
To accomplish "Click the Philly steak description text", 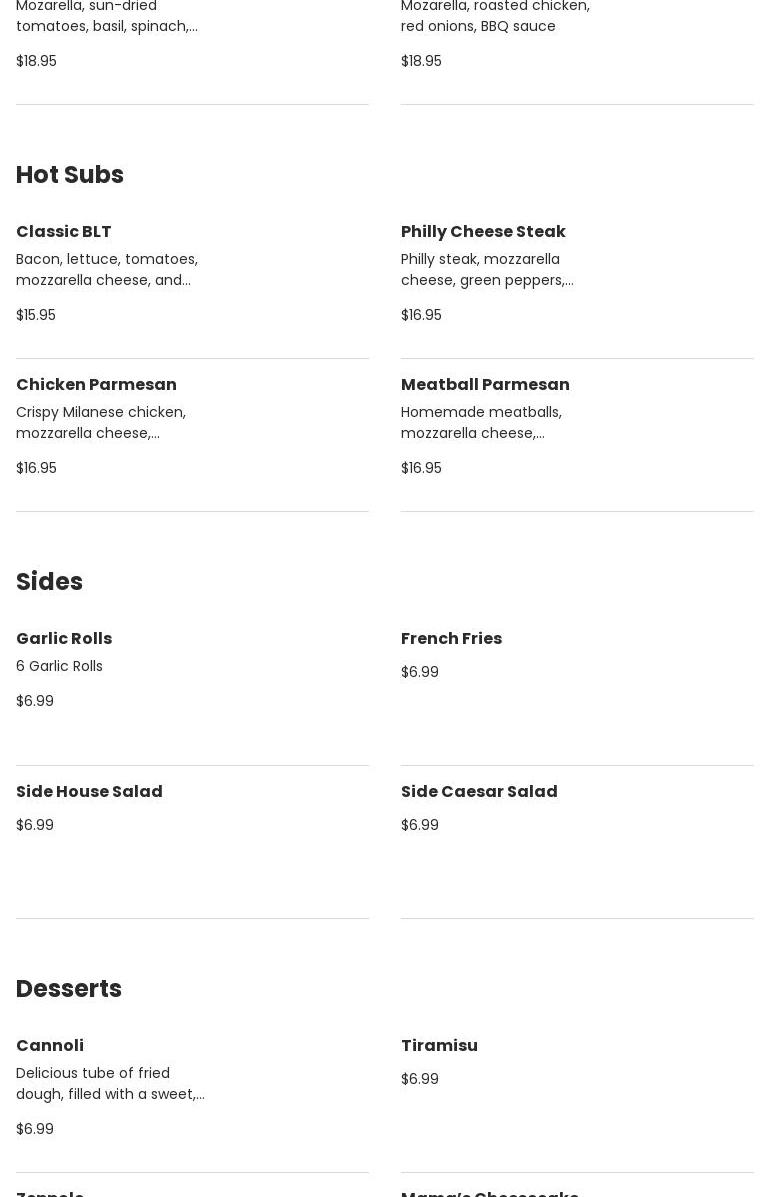I will (x=487, y=269).
